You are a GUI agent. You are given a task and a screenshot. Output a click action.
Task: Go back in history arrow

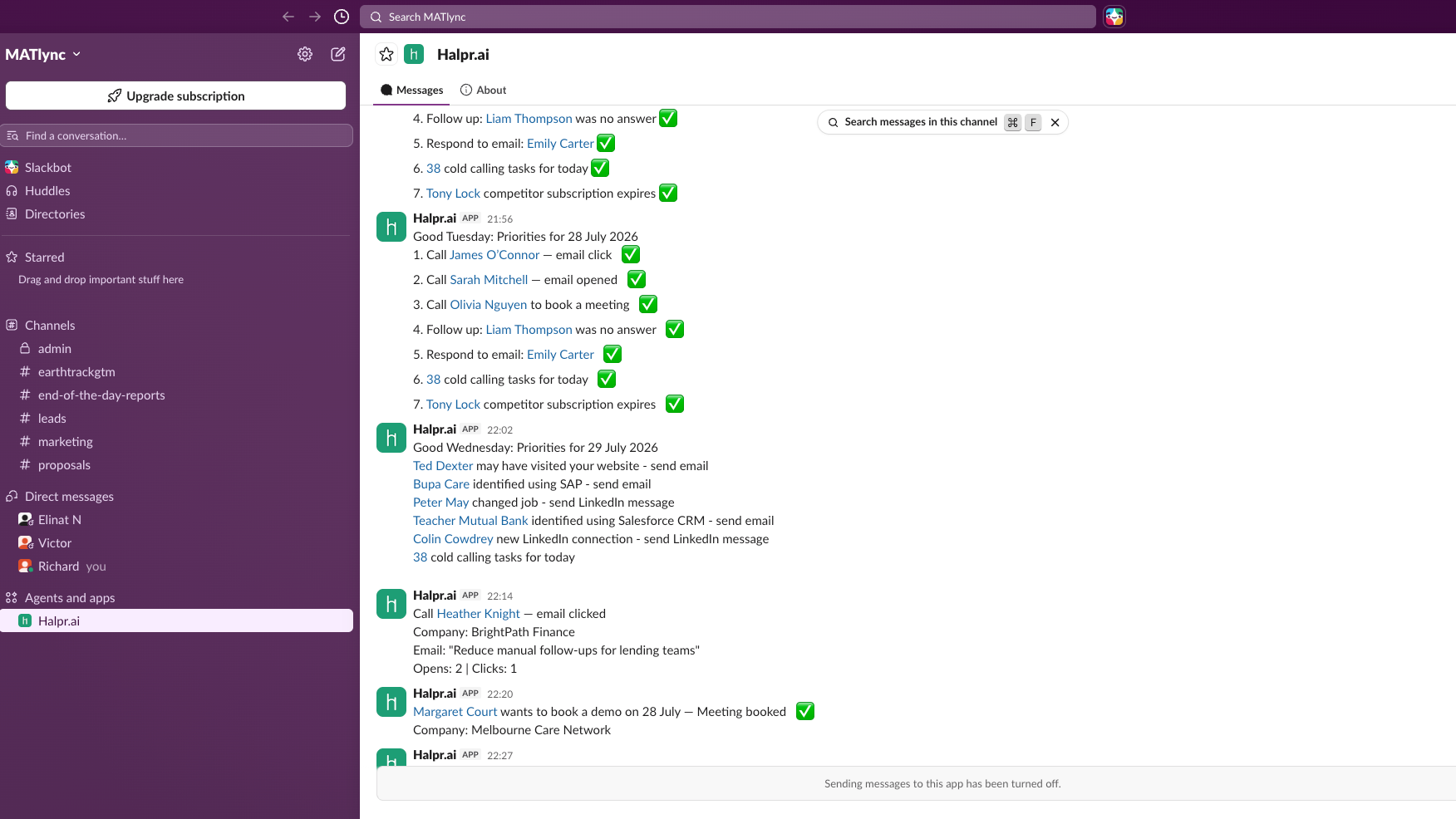[288, 17]
